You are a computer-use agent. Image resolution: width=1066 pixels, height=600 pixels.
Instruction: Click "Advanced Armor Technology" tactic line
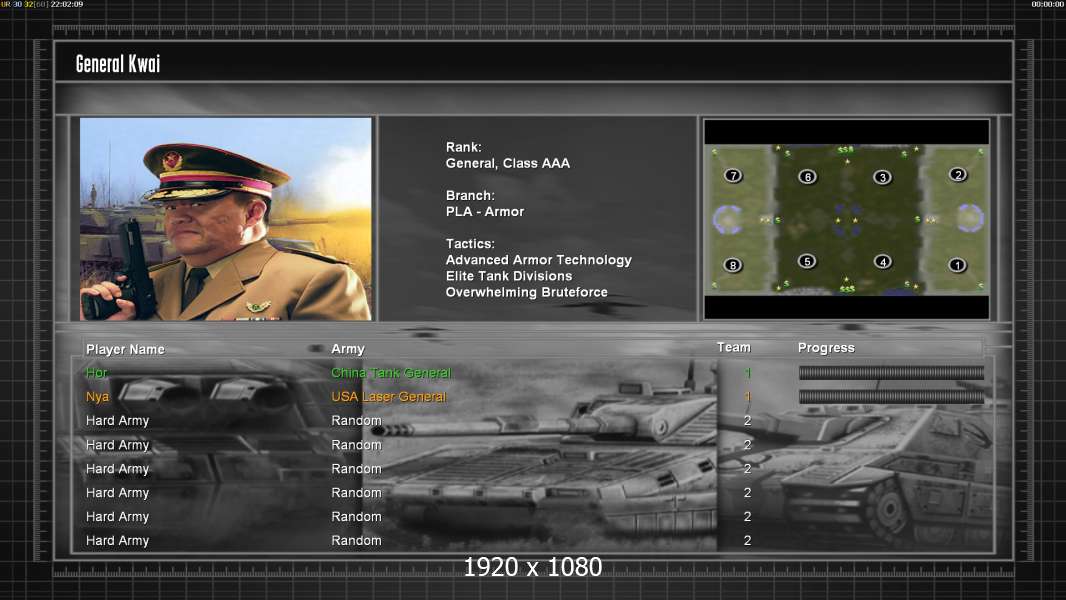(538, 260)
